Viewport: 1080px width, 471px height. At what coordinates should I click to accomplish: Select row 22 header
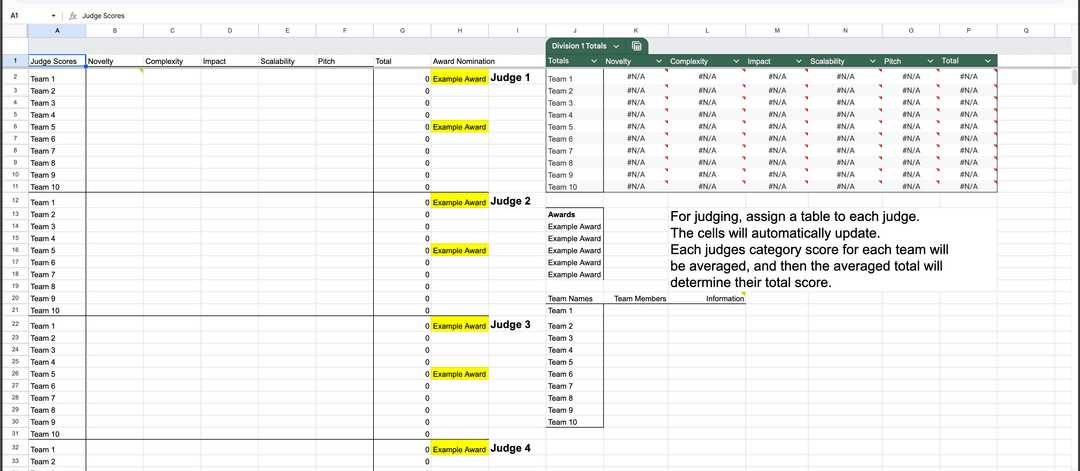[x=14, y=325]
